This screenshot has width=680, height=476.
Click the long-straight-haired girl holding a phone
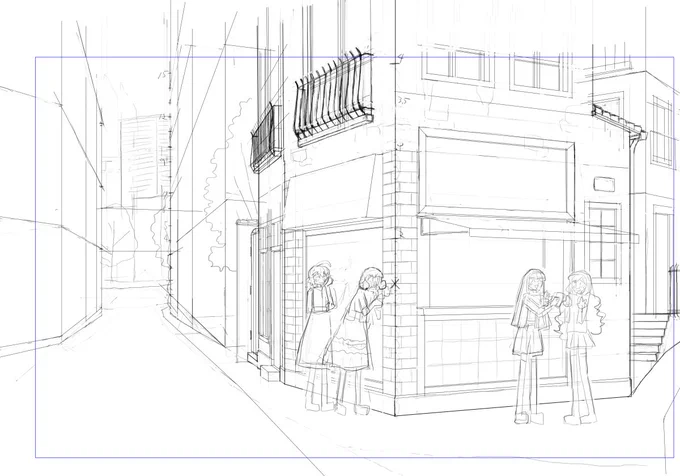point(530,346)
